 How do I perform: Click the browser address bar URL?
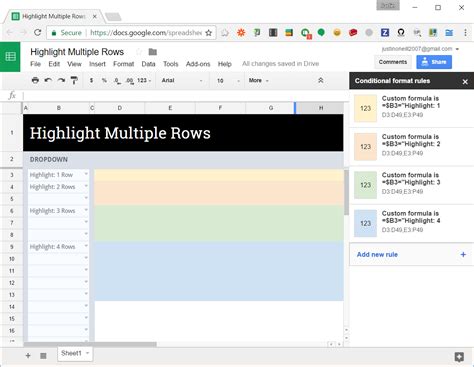[145, 33]
